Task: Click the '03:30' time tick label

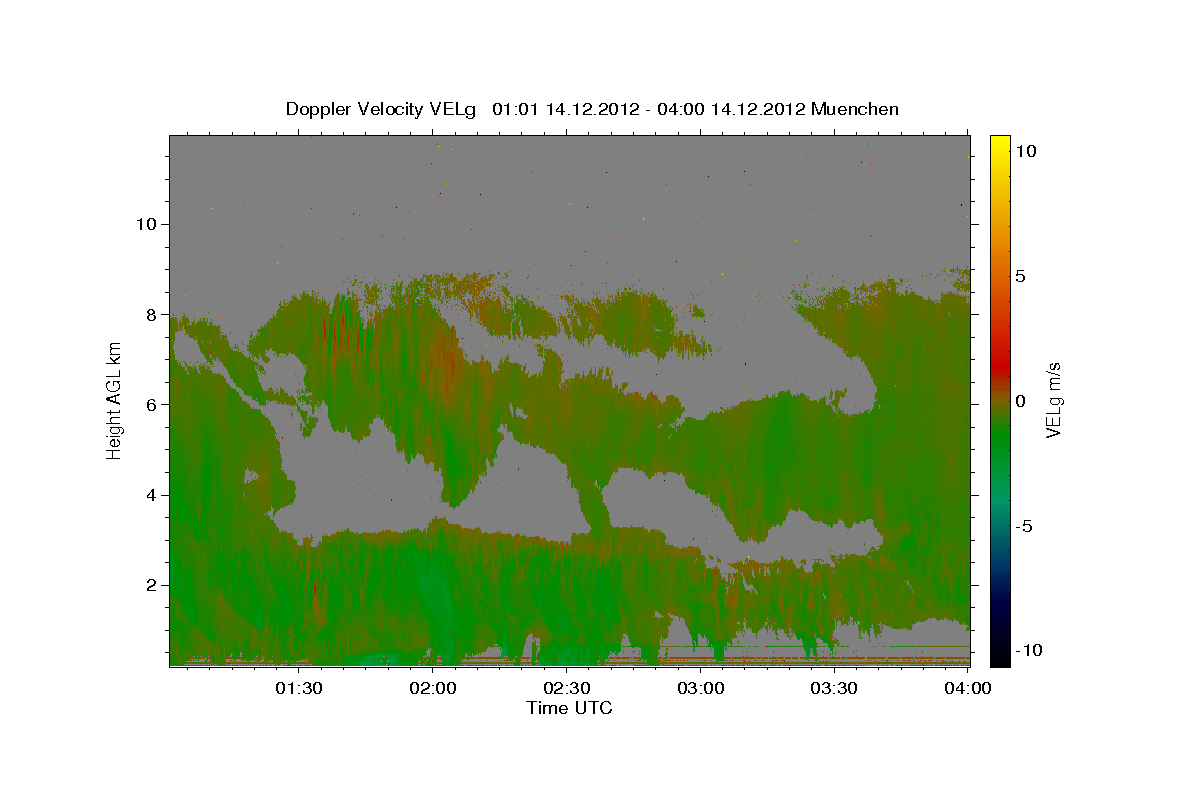Action: (x=834, y=688)
